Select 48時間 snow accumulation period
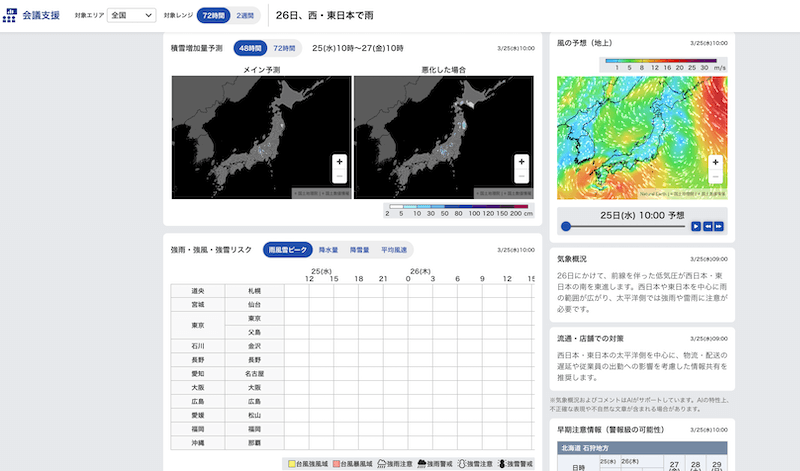This screenshot has height=471, width=800. [250, 47]
